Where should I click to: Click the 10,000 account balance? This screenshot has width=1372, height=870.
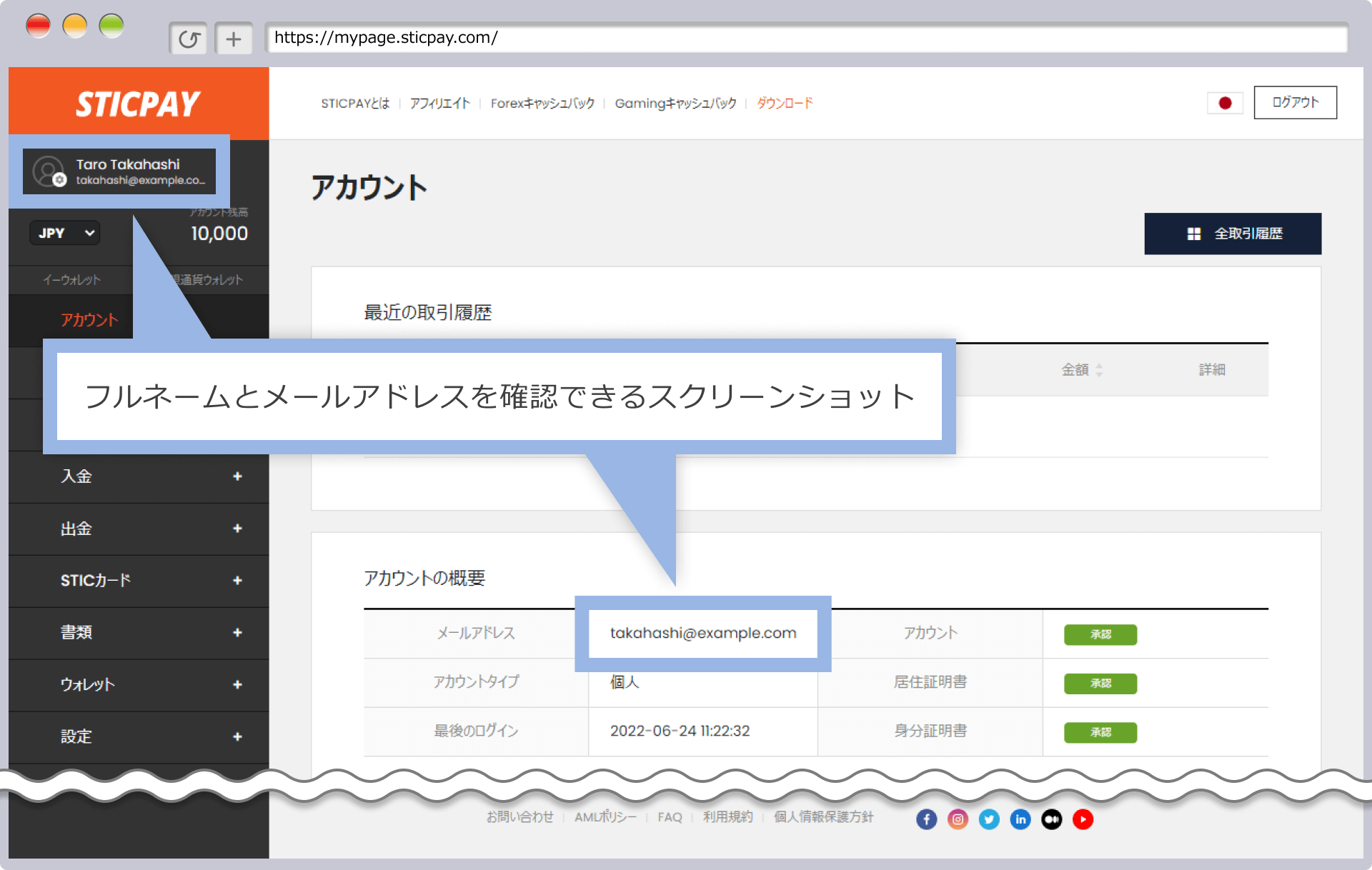coord(219,234)
